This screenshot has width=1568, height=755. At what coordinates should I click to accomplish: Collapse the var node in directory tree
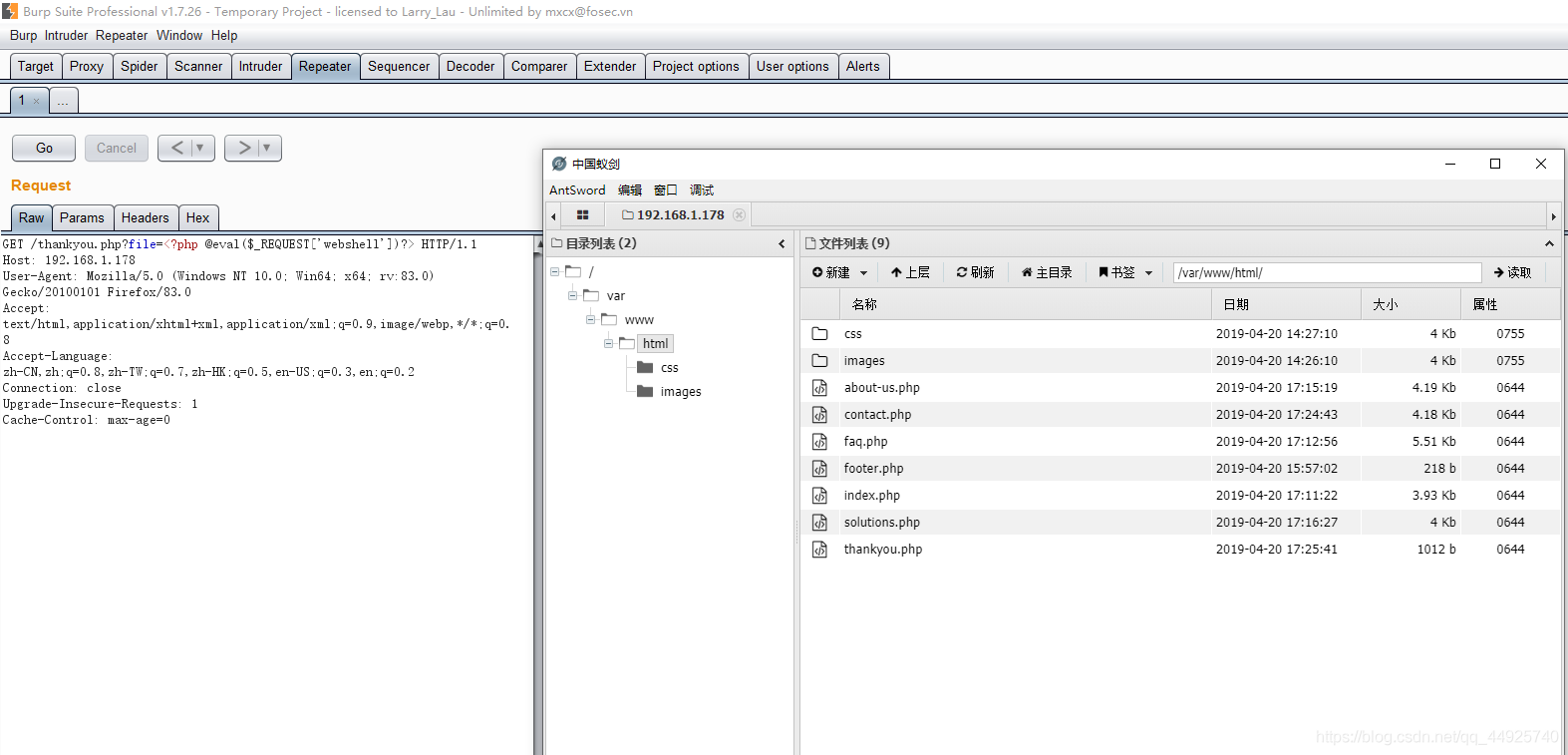572,295
